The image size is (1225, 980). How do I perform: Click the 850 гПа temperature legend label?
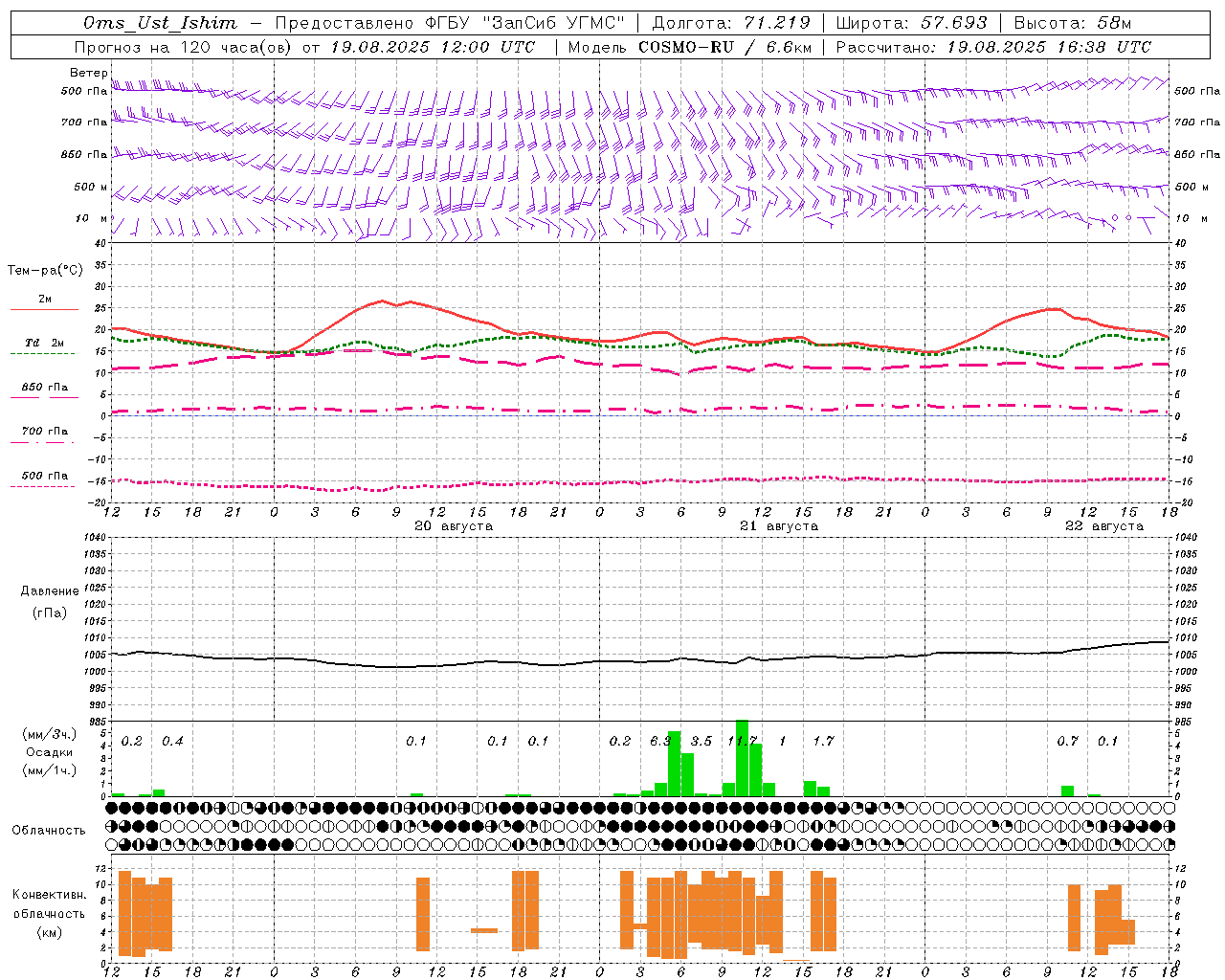pyautogui.click(x=45, y=388)
